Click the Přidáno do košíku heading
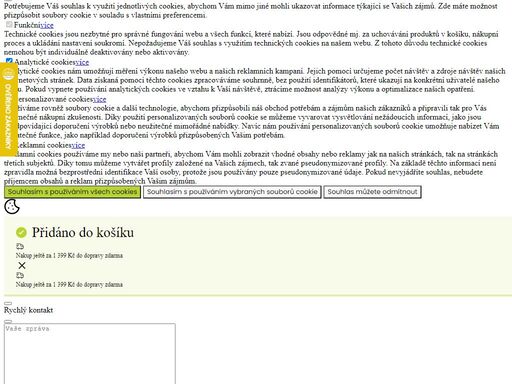Image resolution: width=512 pixels, height=384 pixels. coord(83,233)
